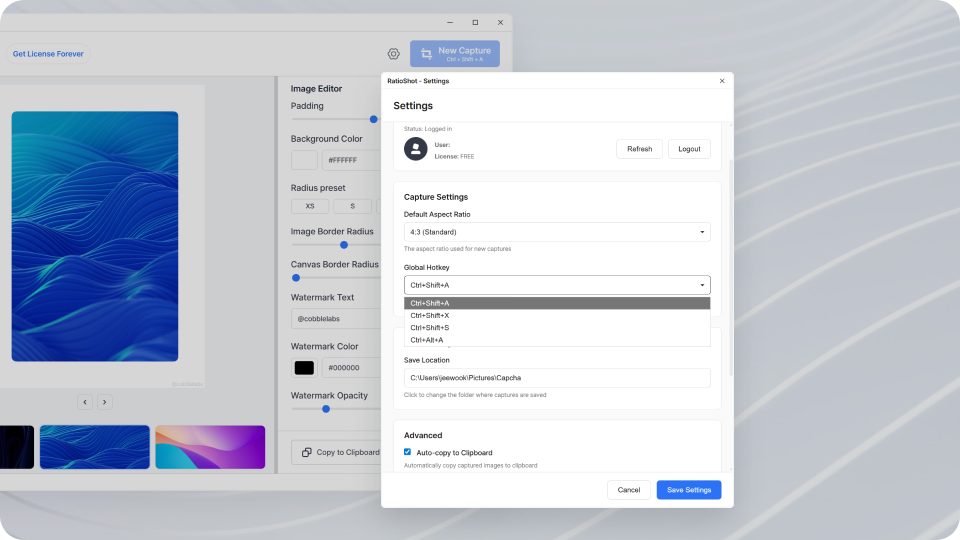Open the black Watermark Color swatch

click(304, 367)
